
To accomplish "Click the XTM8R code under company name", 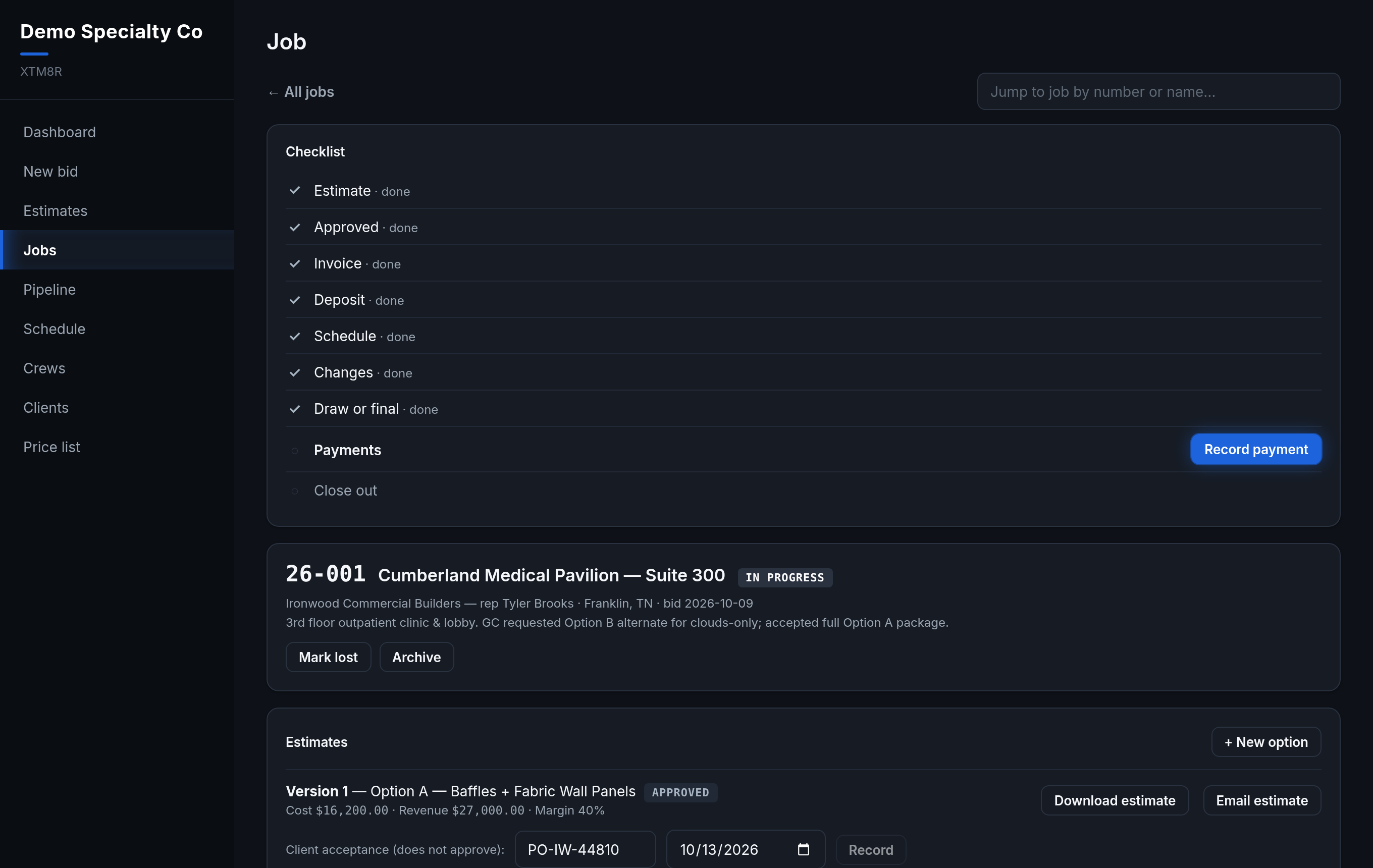I will (41, 71).
